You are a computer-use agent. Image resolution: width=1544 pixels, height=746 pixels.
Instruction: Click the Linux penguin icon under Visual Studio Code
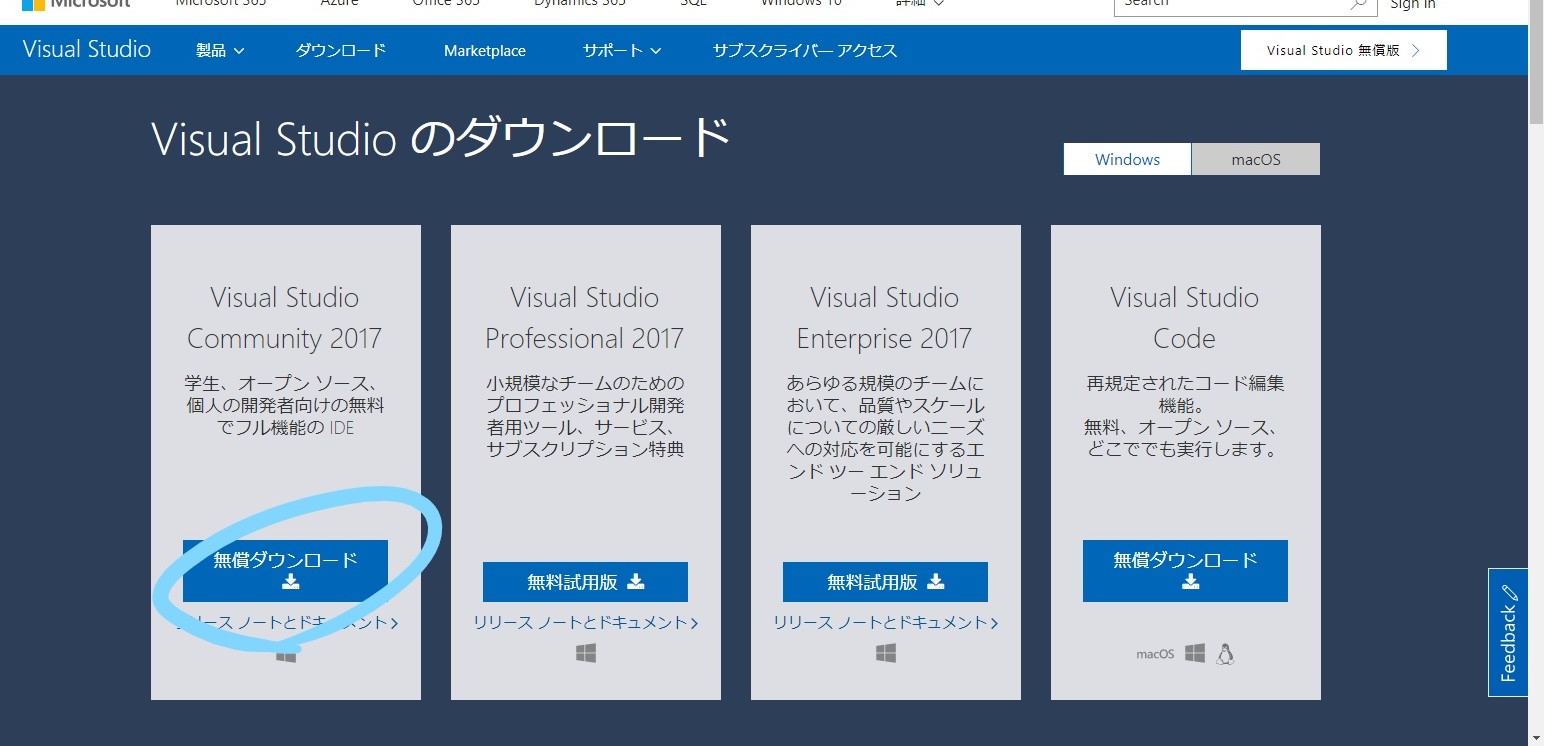coord(1226,653)
